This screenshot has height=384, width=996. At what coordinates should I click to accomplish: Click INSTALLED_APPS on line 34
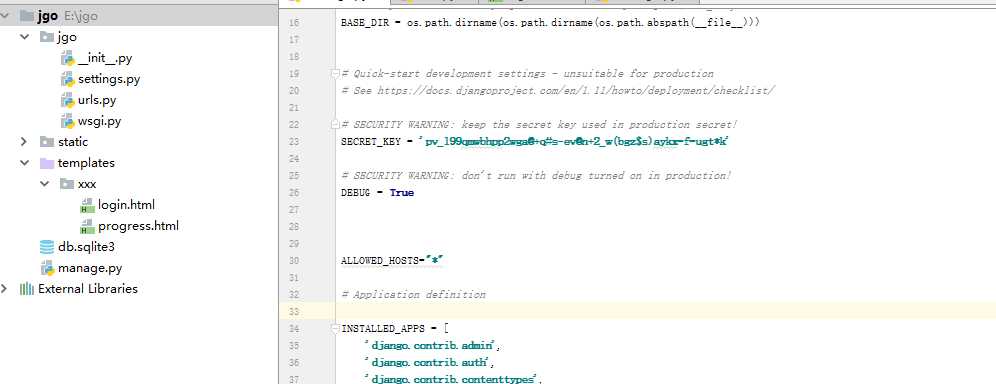tap(384, 329)
